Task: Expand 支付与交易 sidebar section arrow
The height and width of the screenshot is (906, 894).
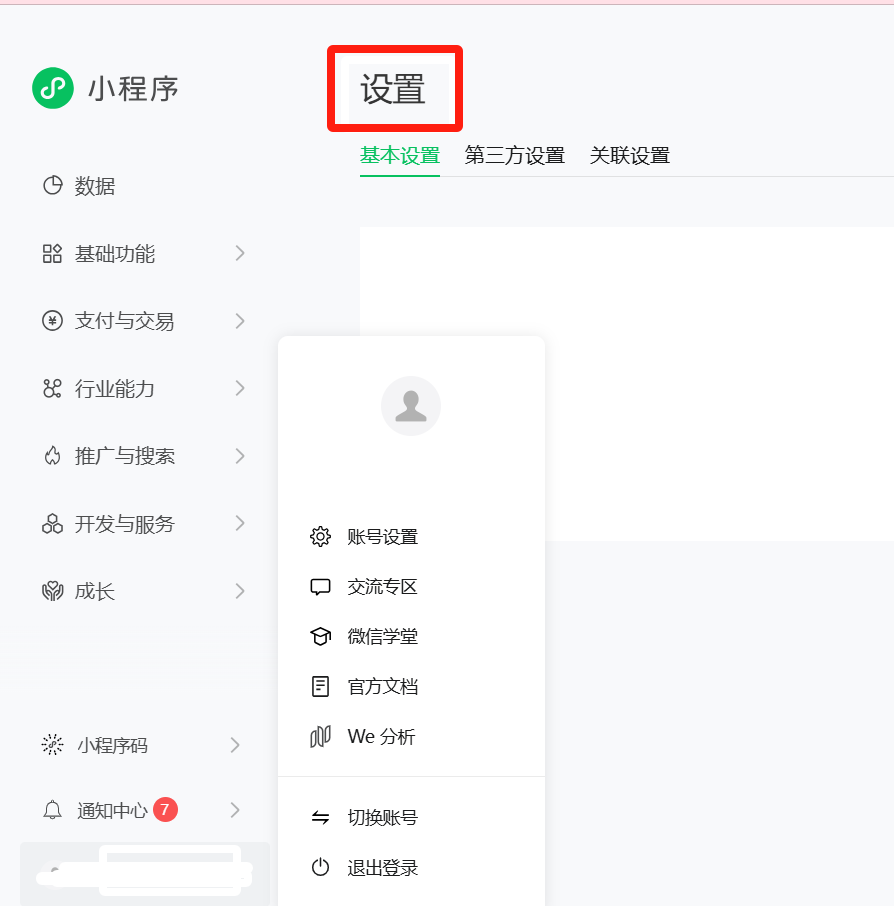Action: pyautogui.click(x=240, y=321)
